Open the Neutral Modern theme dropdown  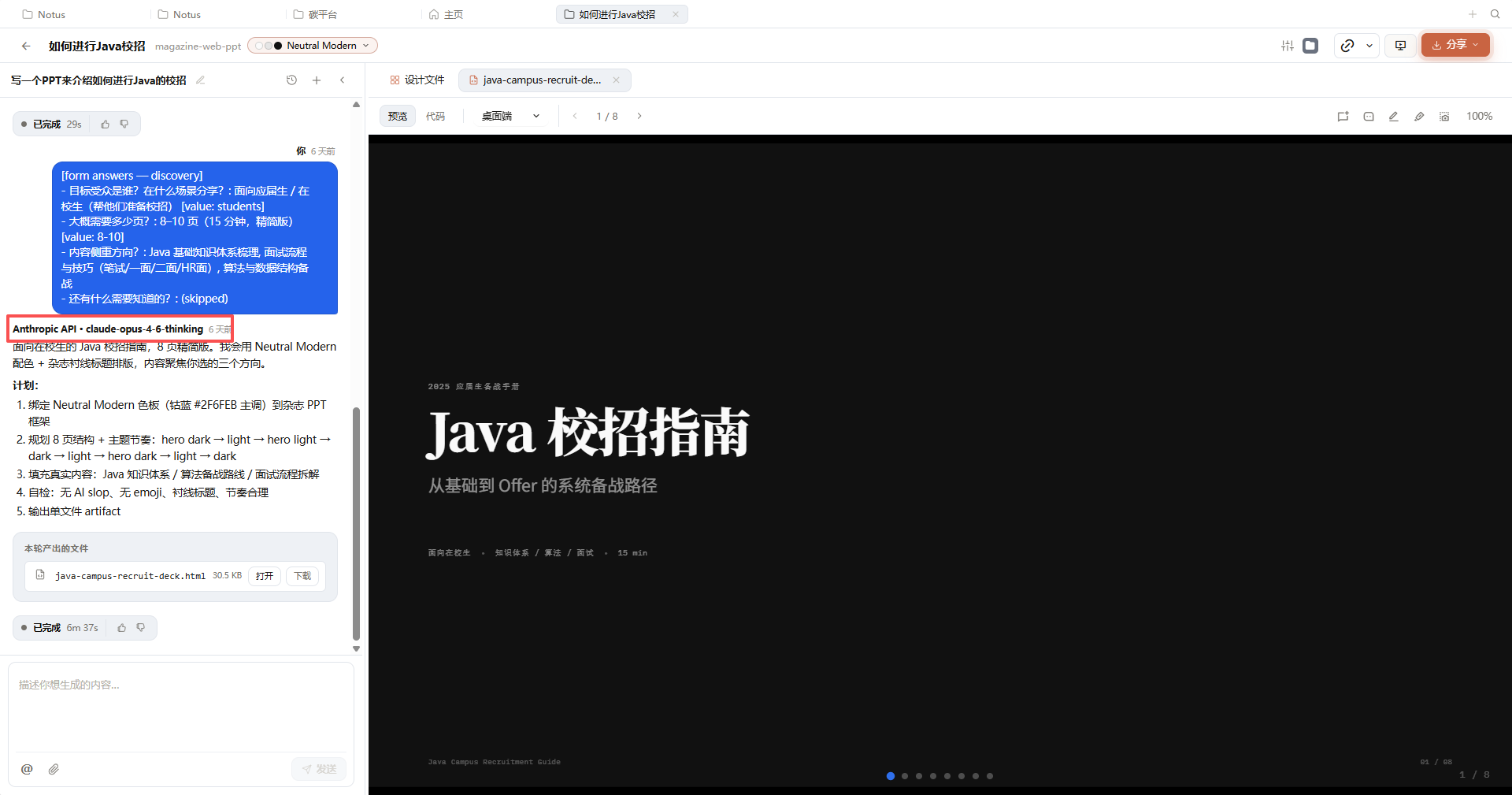click(313, 46)
